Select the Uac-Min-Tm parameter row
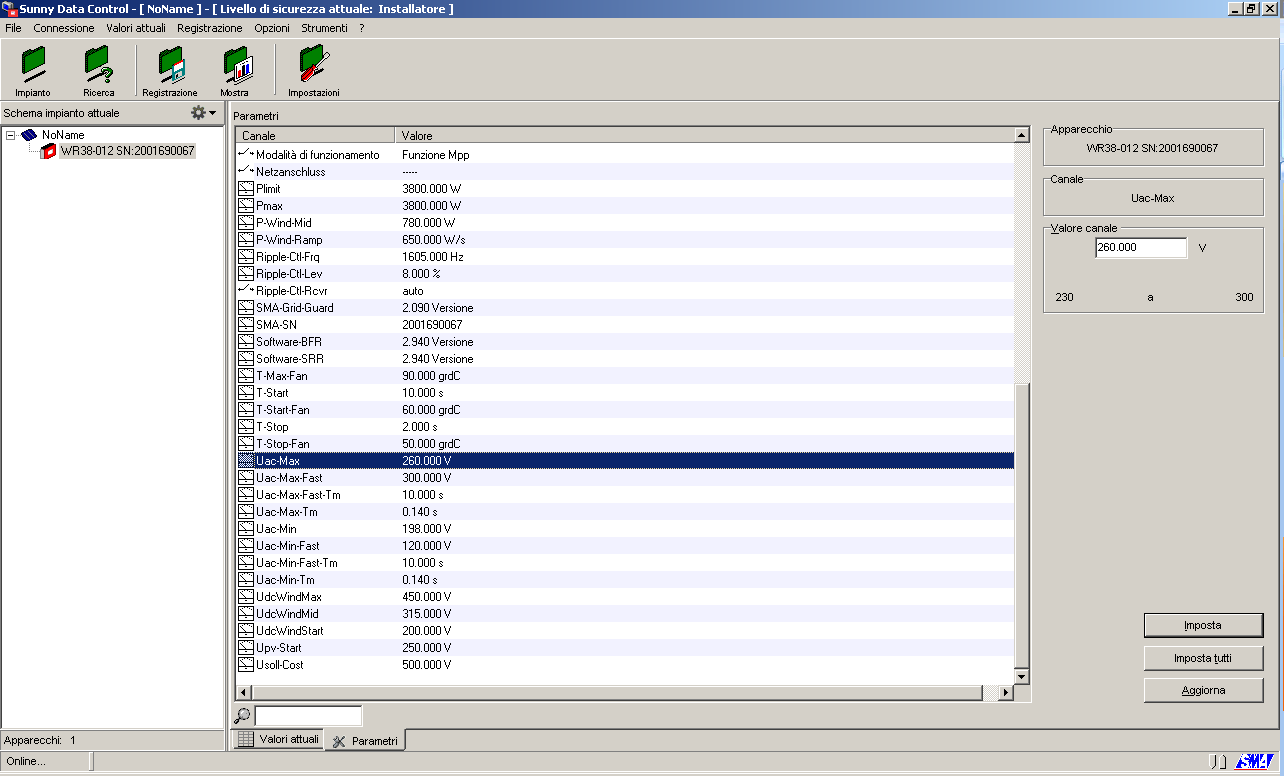The height and width of the screenshot is (776, 1284). tap(625, 580)
